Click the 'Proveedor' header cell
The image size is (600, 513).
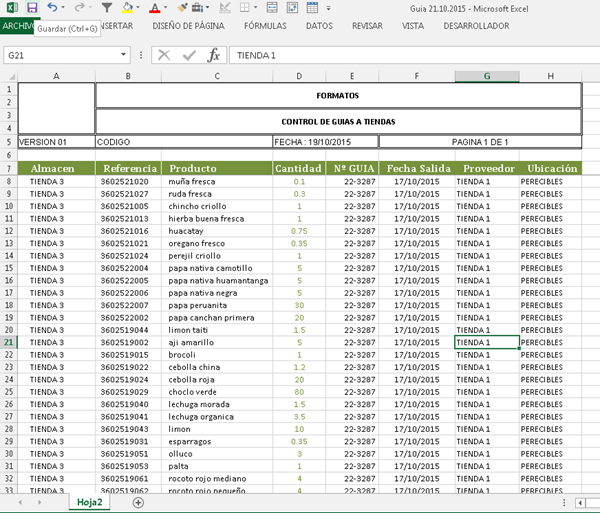coord(486,168)
